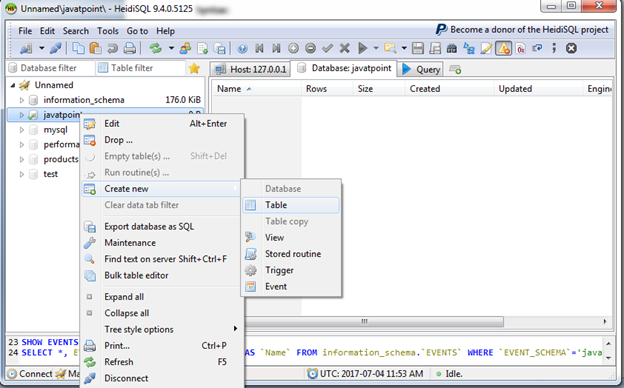Click the Paste clipboard toolbar icon
624x388 pixels.
tap(96, 49)
